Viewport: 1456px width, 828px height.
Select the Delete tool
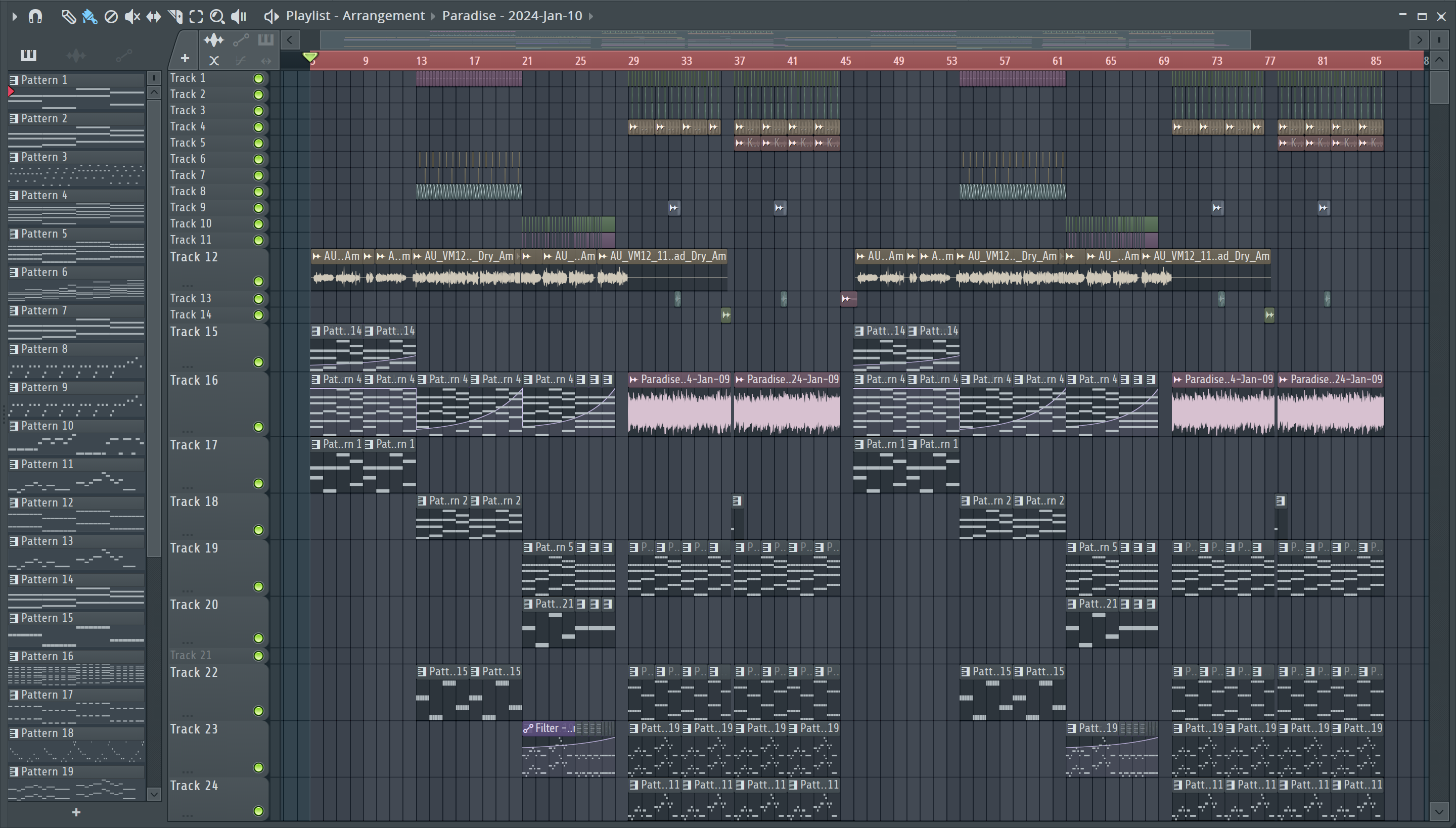pyautogui.click(x=111, y=17)
